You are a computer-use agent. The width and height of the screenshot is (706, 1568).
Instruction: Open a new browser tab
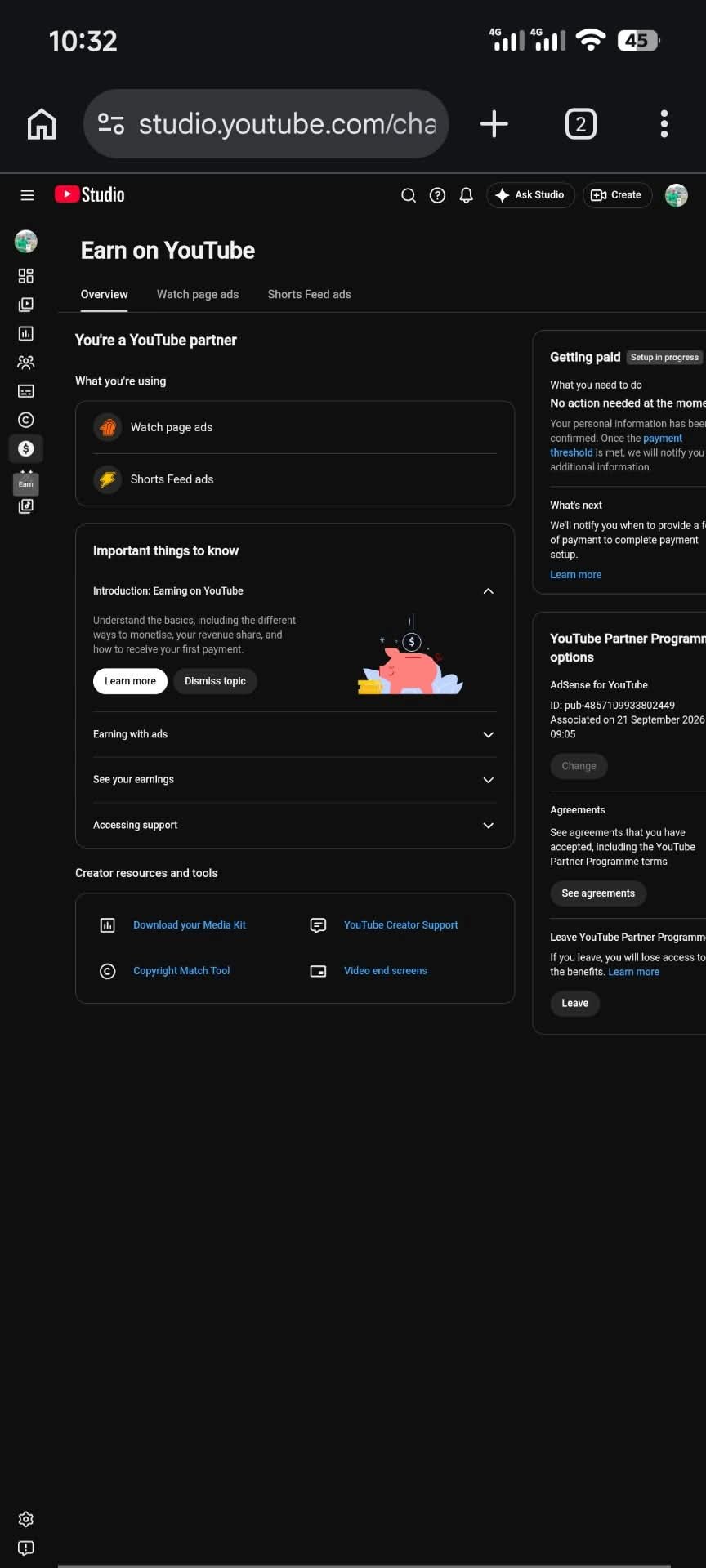tap(494, 124)
